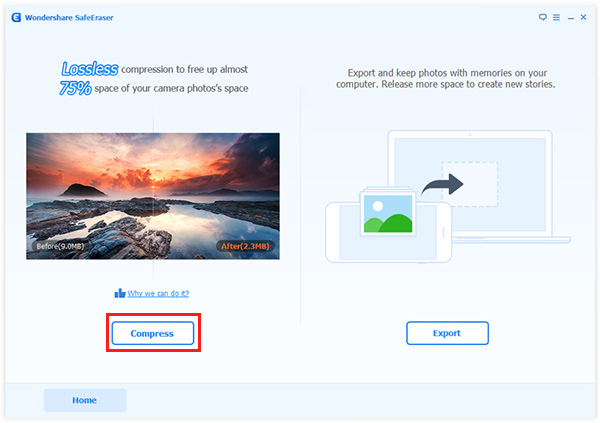The width and height of the screenshot is (600, 423).
Task: Go back using the Home button
Action: pyautogui.click(x=85, y=400)
